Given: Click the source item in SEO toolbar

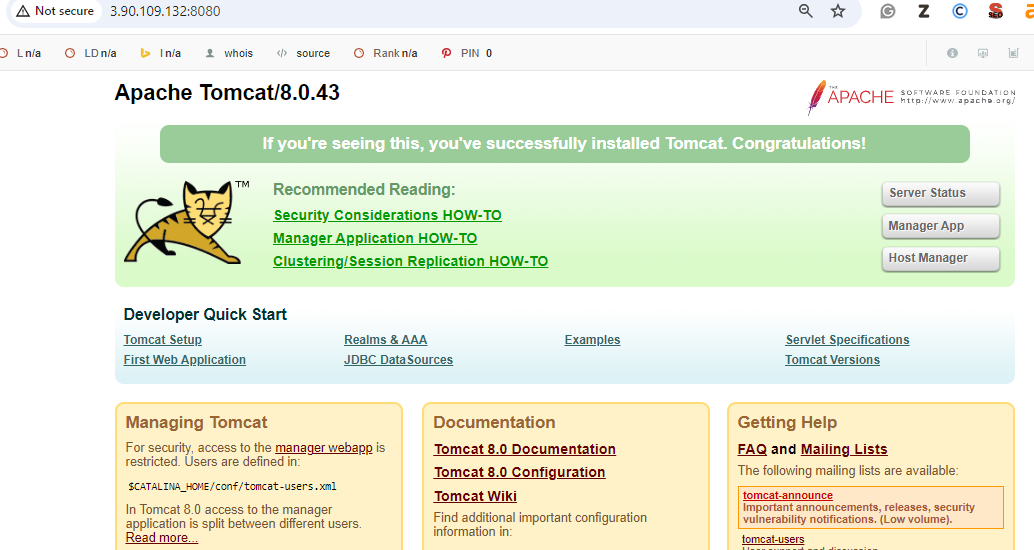Looking at the screenshot, I should pos(303,53).
